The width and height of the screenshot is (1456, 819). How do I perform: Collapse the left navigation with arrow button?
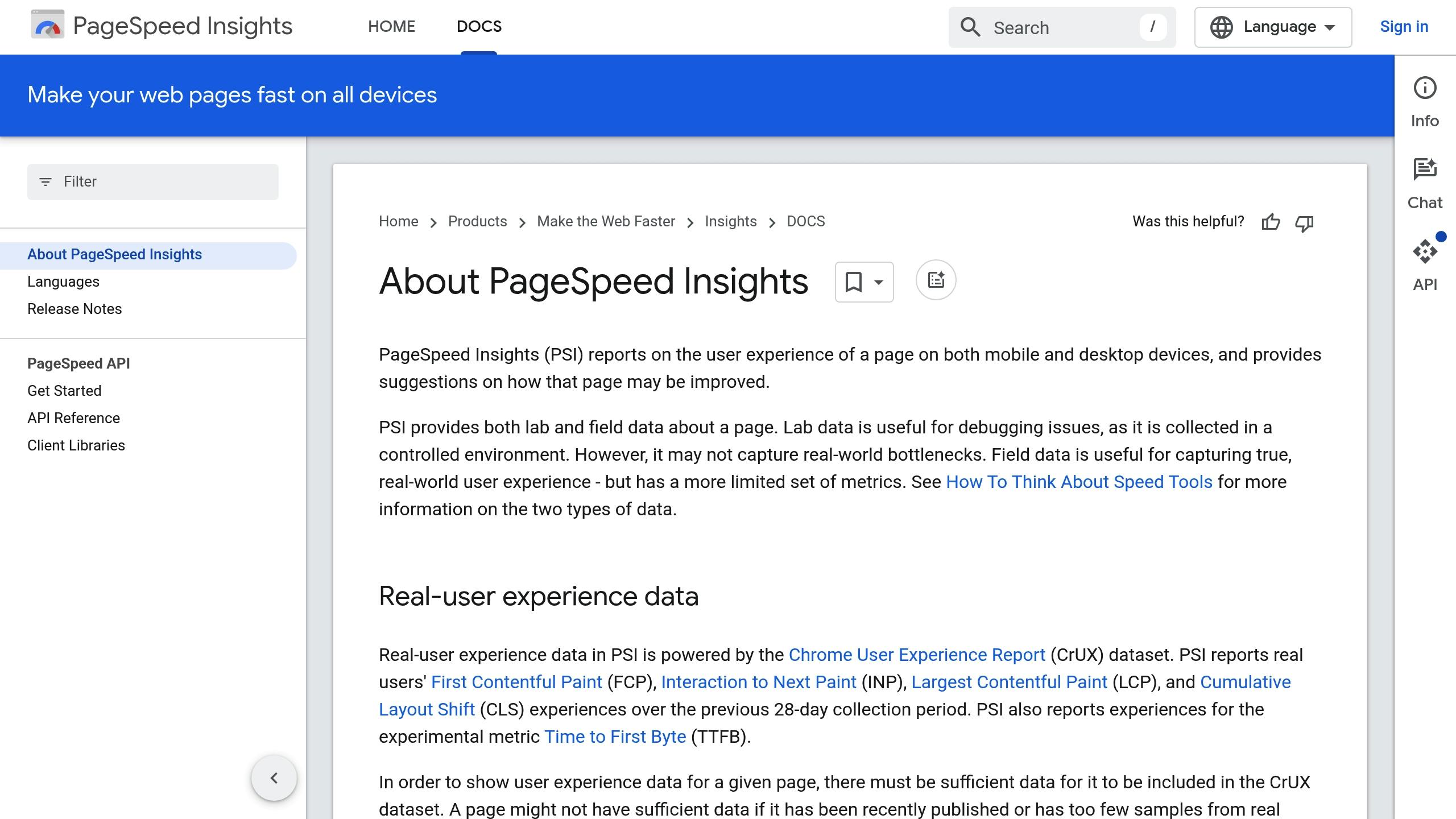click(x=274, y=777)
